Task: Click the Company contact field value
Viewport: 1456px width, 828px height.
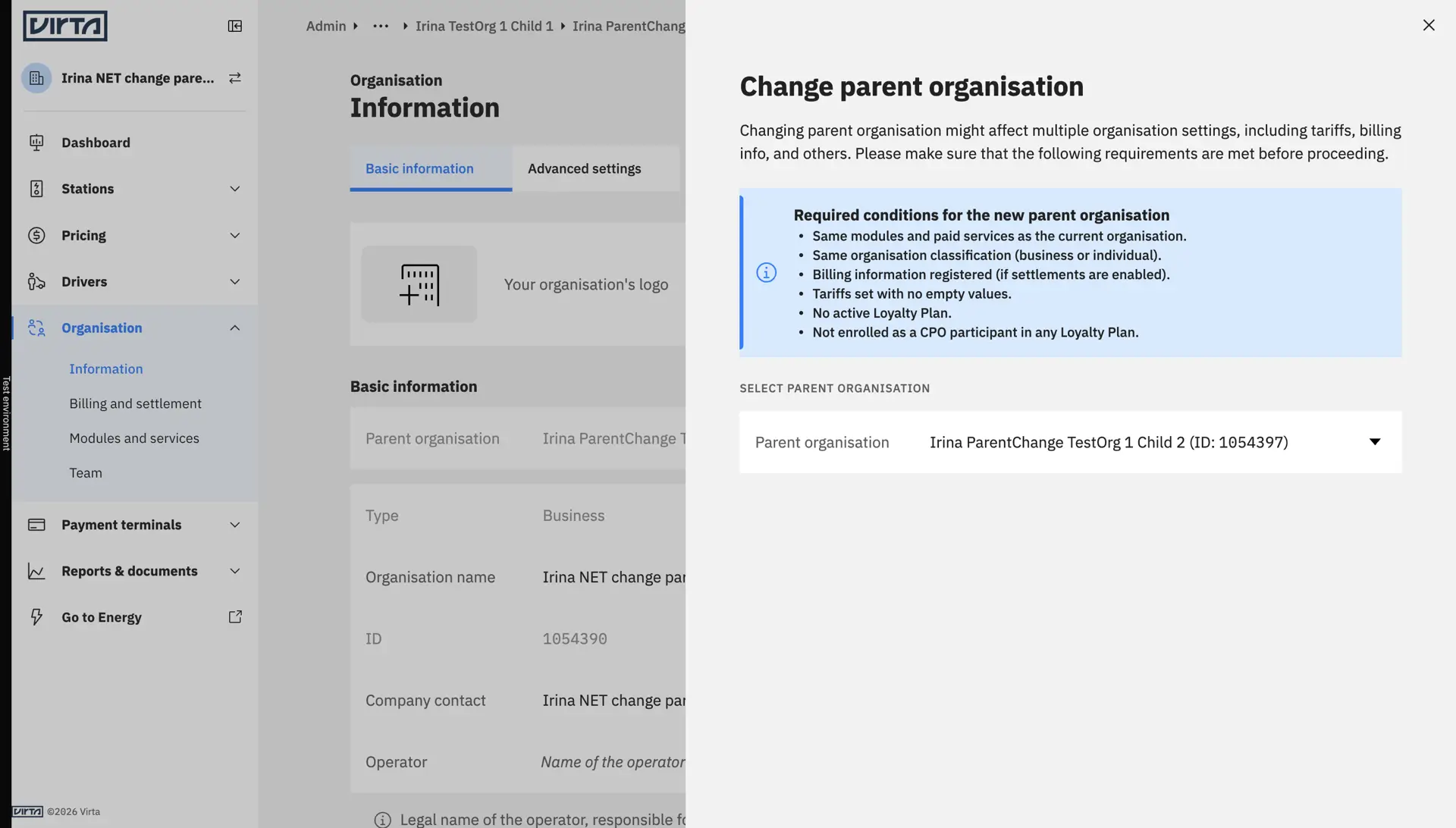Action: (614, 701)
